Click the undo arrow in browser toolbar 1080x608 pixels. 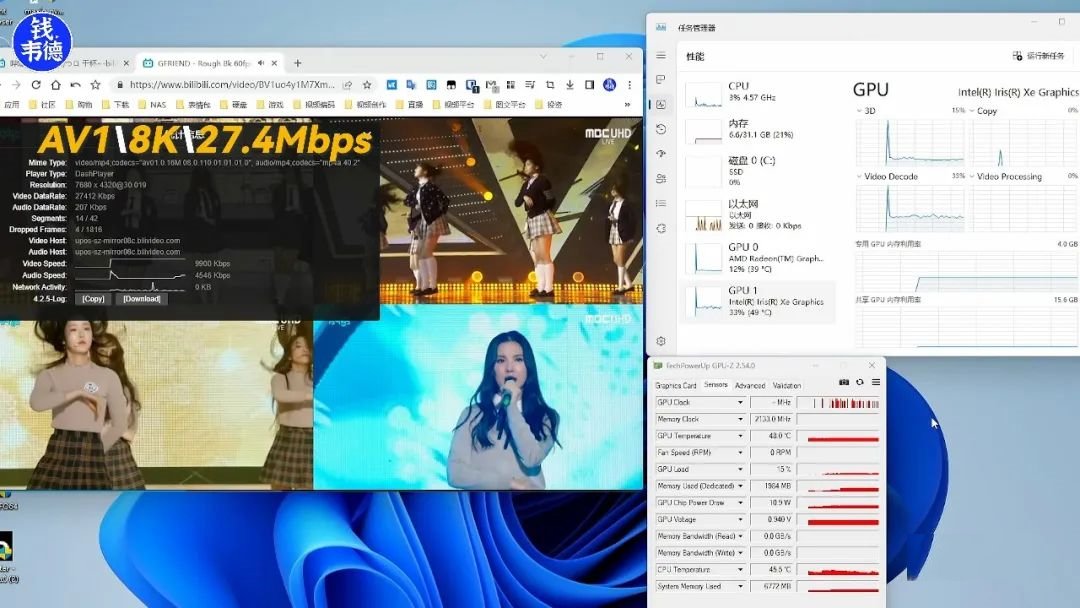(x=76, y=85)
